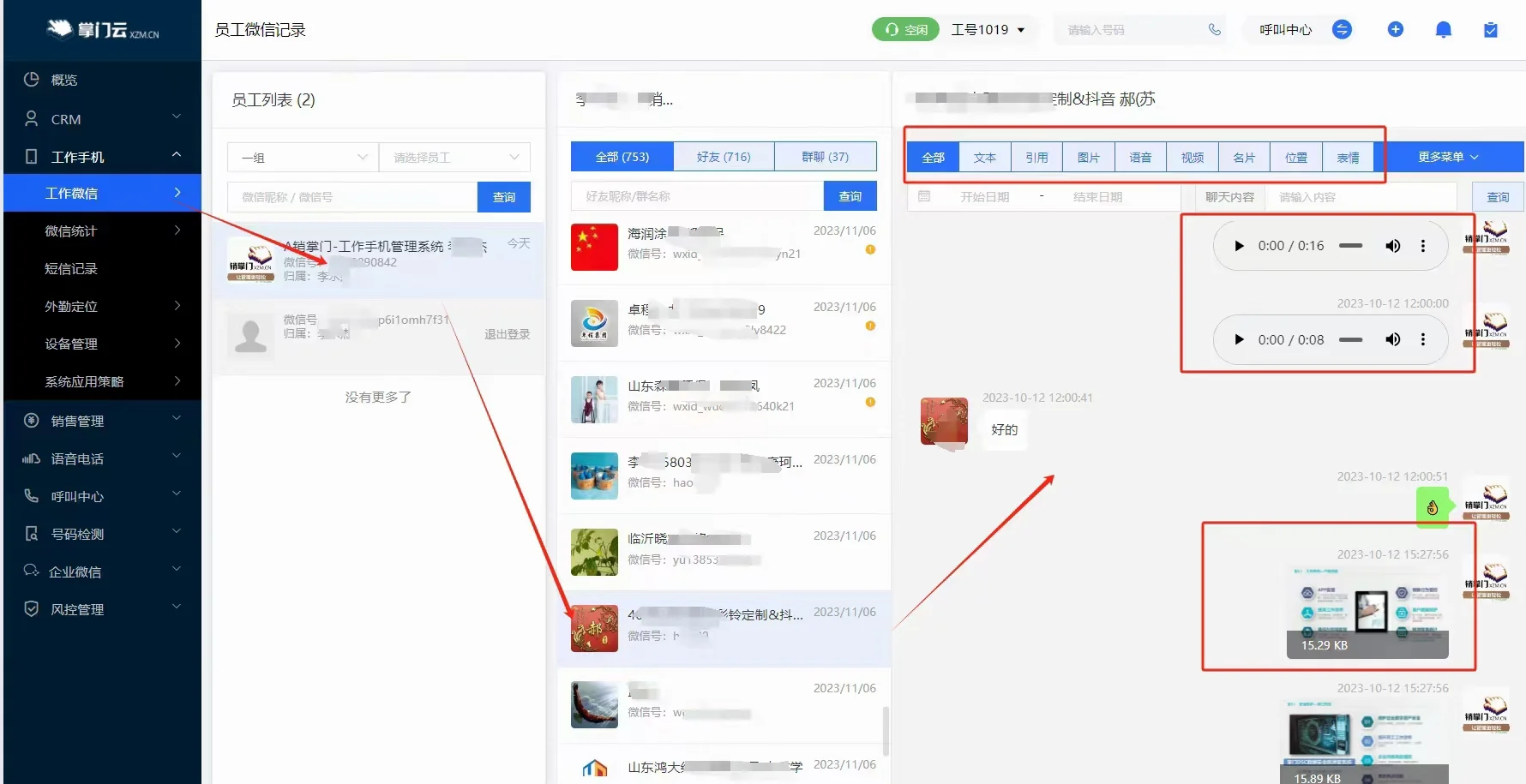Click the phone dial icon beside the number field
The image size is (1526, 784).
(1214, 29)
